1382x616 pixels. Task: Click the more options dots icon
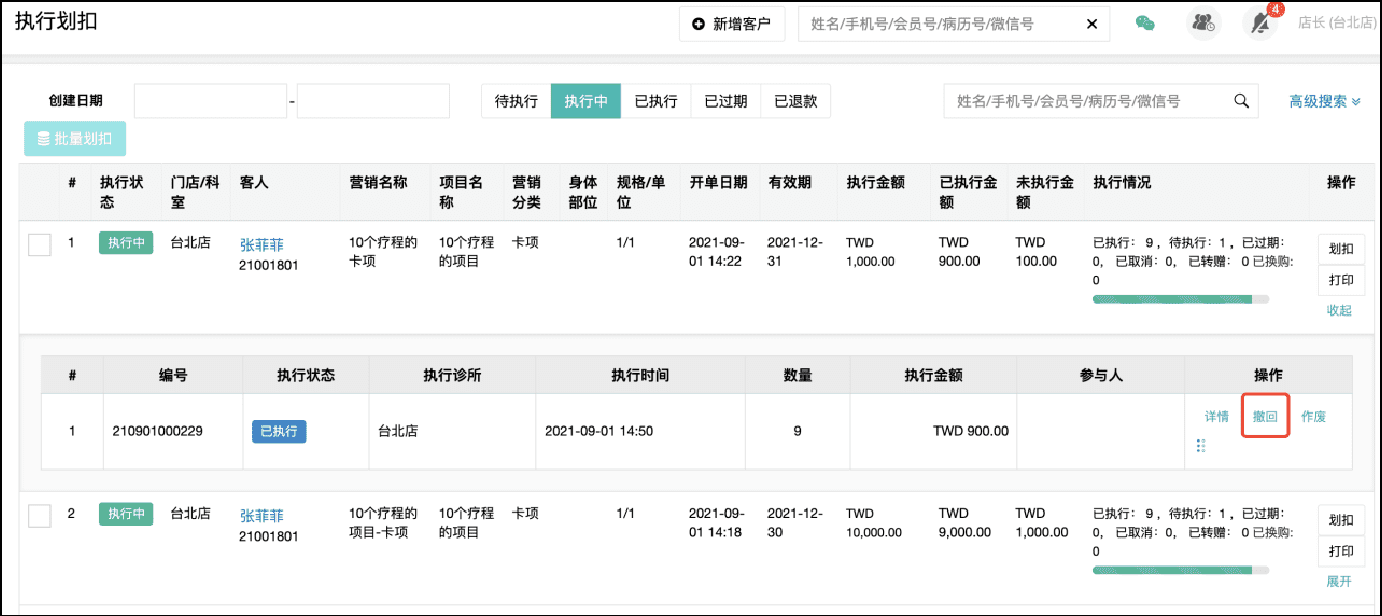[1201, 445]
